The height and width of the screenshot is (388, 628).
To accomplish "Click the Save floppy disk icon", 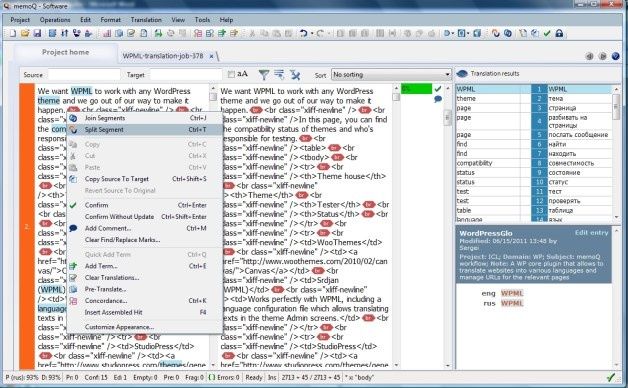I will [37, 33].
